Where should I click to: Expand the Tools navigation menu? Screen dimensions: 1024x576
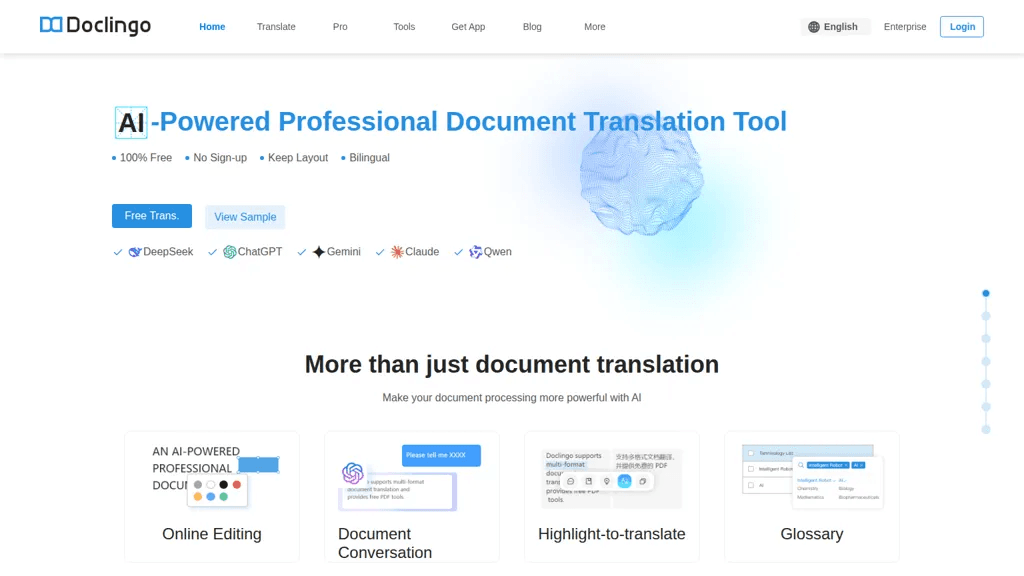[404, 27]
